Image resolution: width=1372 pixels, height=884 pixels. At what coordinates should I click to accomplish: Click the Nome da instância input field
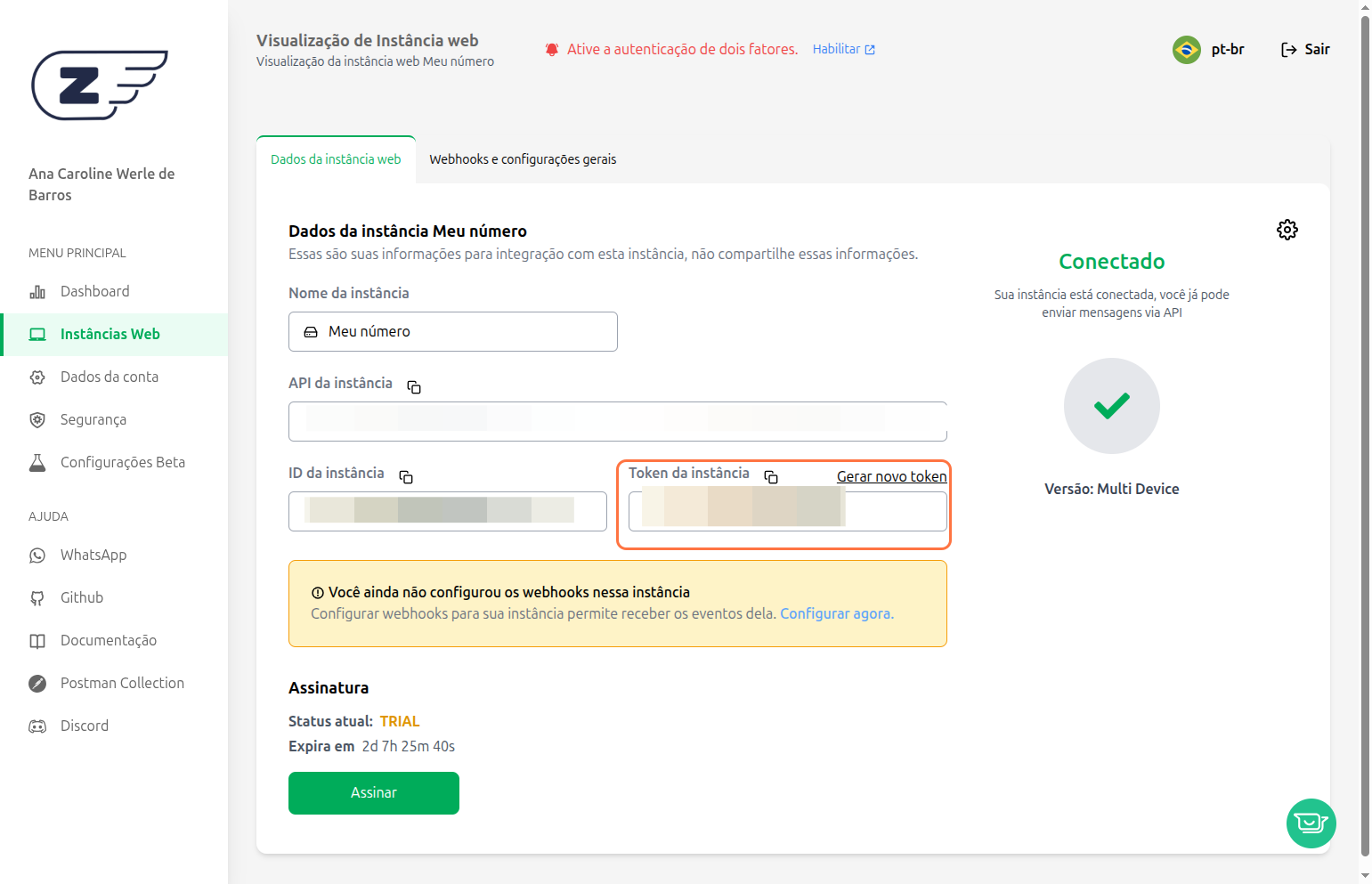(452, 331)
